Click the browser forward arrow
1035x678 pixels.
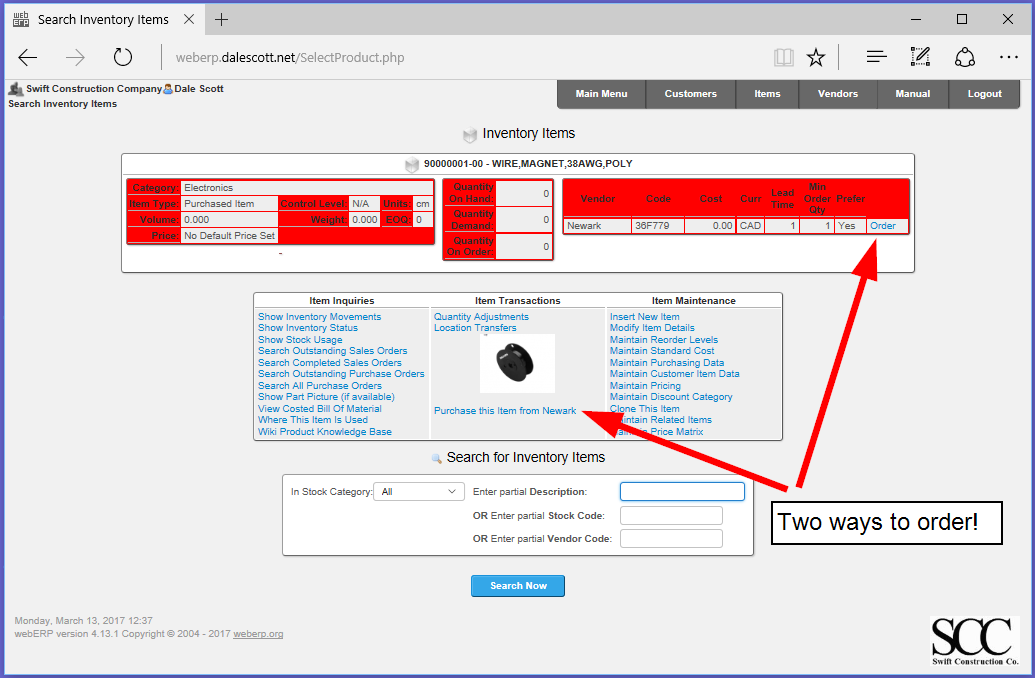pos(75,57)
